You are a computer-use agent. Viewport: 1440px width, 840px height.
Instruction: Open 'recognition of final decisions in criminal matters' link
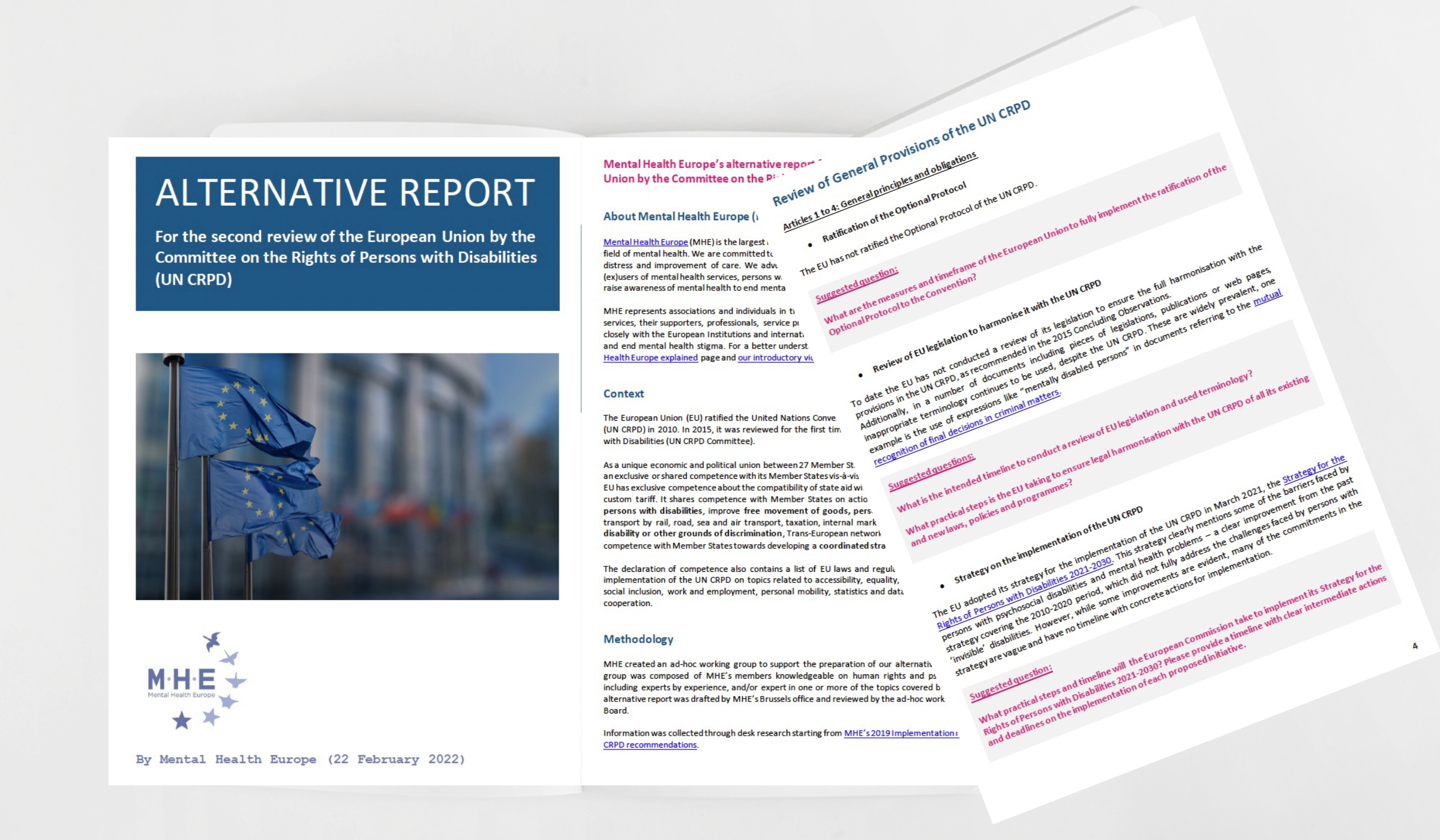pos(967,427)
